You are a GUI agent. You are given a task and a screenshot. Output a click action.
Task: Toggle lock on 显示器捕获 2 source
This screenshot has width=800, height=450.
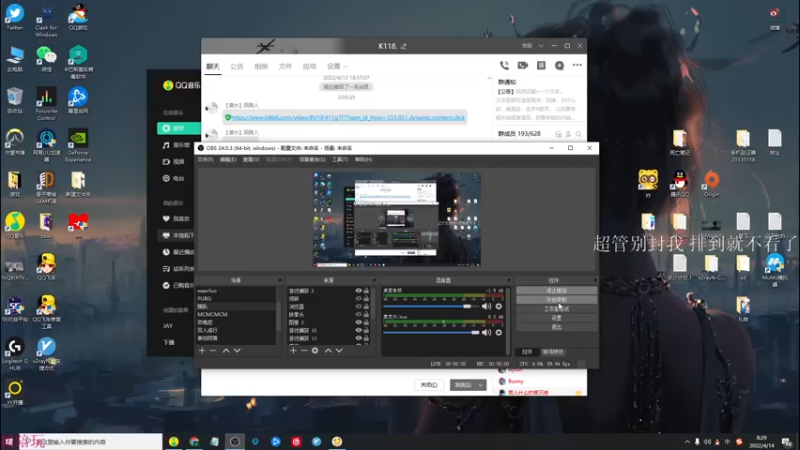tap(366, 291)
